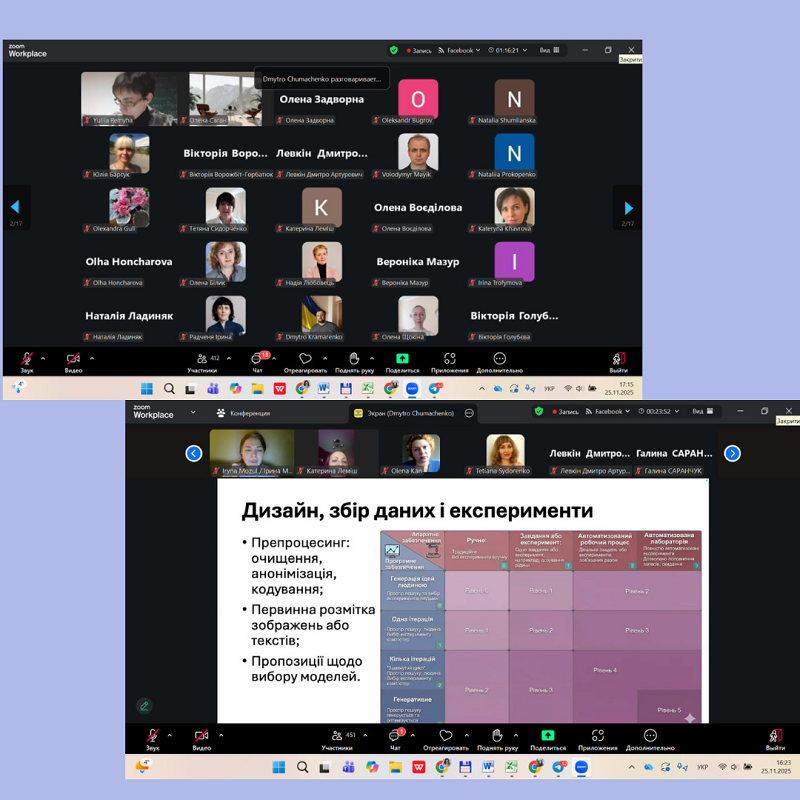Open participants panel showing 412 count
The width and height of the screenshot is (800, 800).
point(201,360)
